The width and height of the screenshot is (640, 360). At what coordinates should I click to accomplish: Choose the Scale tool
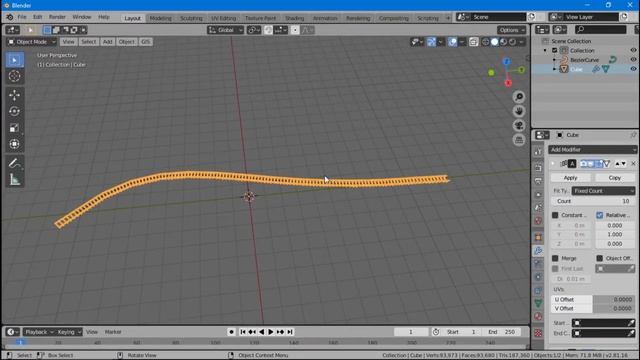pyautogui.click(x=15, y=128)
